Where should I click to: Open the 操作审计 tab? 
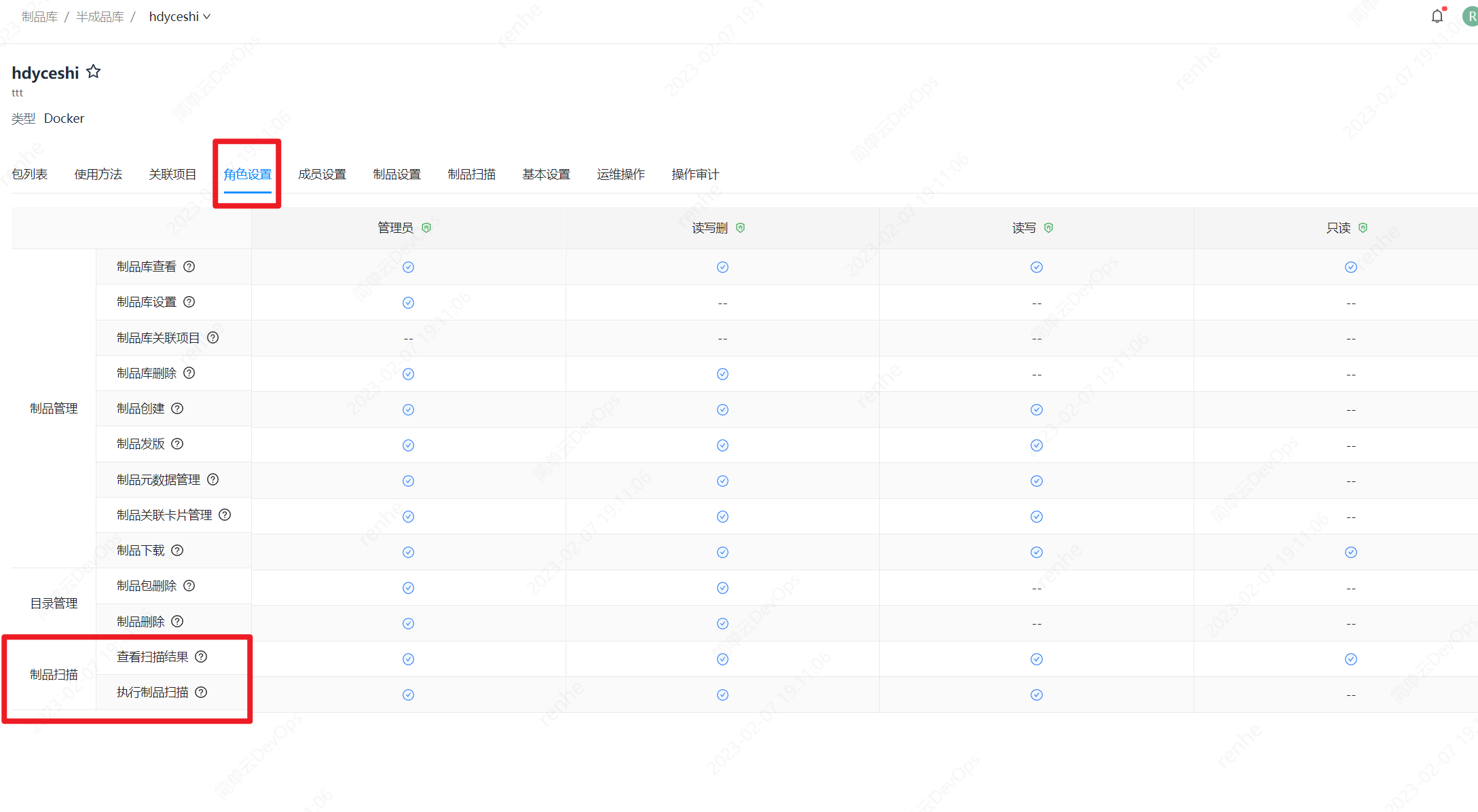(695, 174)
